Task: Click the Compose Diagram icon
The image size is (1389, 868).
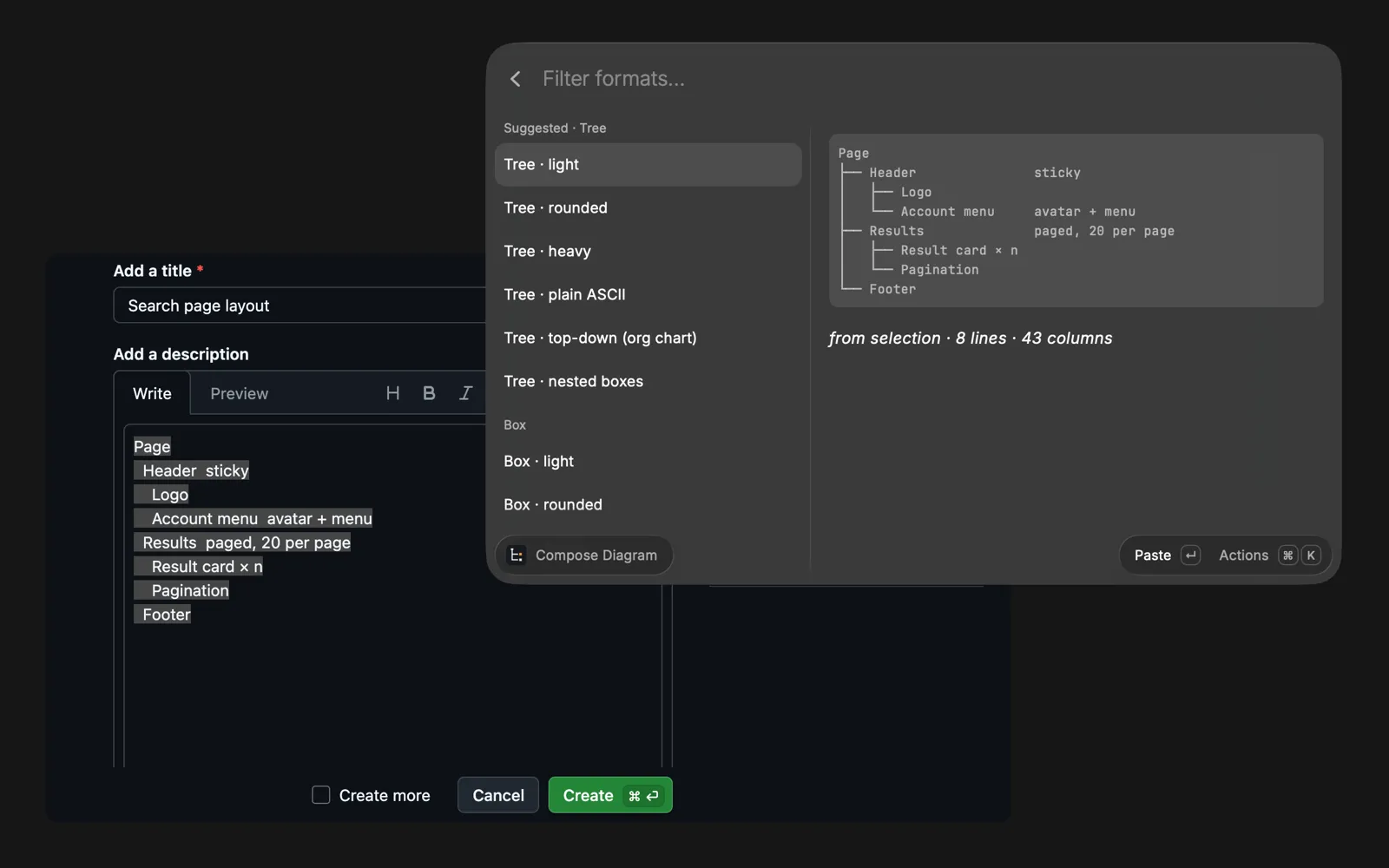Action: [x=517, y=556]
